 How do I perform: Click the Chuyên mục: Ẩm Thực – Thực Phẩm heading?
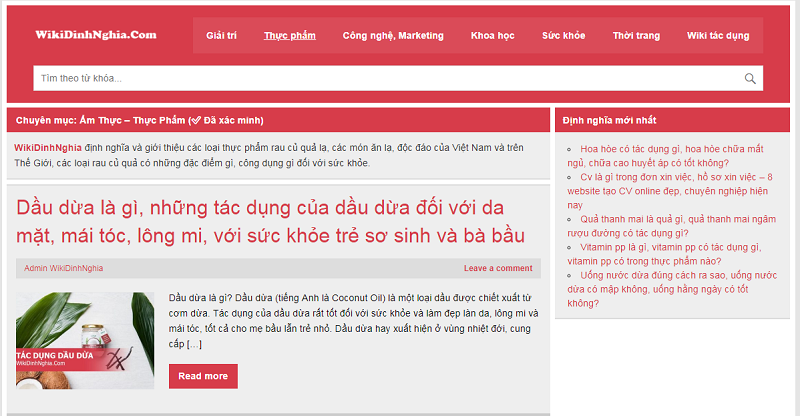(x=139, y=120)
